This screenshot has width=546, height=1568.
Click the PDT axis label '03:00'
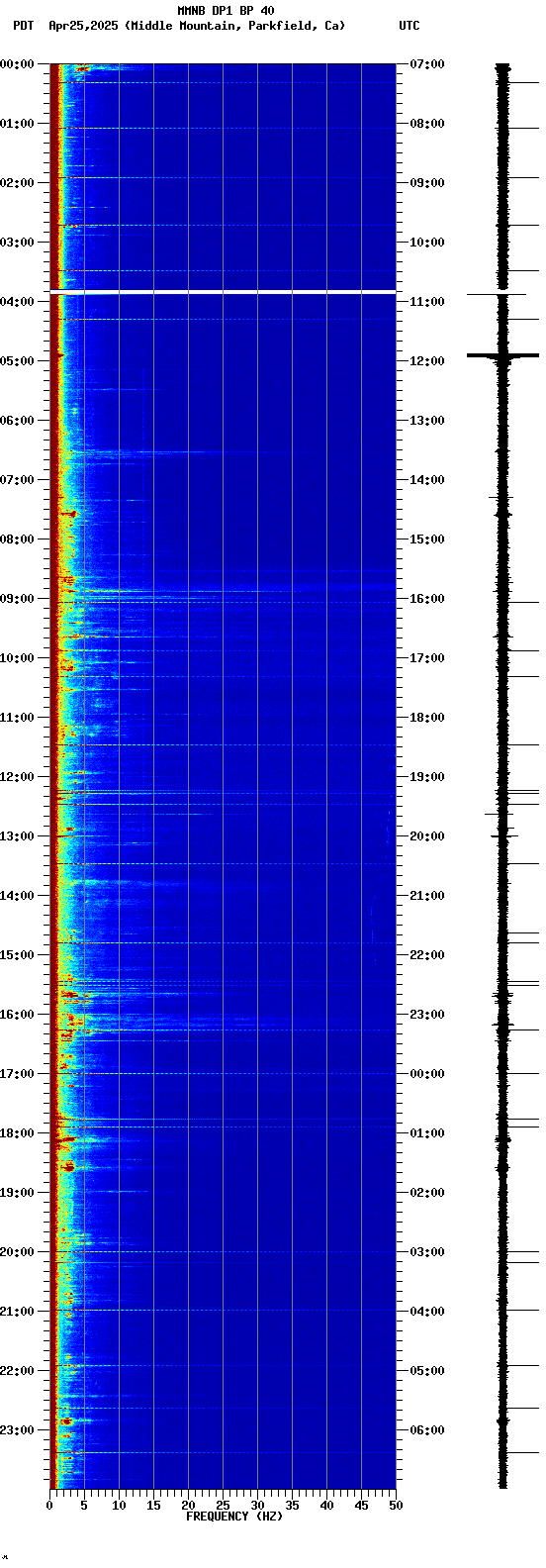coord(17,243)
